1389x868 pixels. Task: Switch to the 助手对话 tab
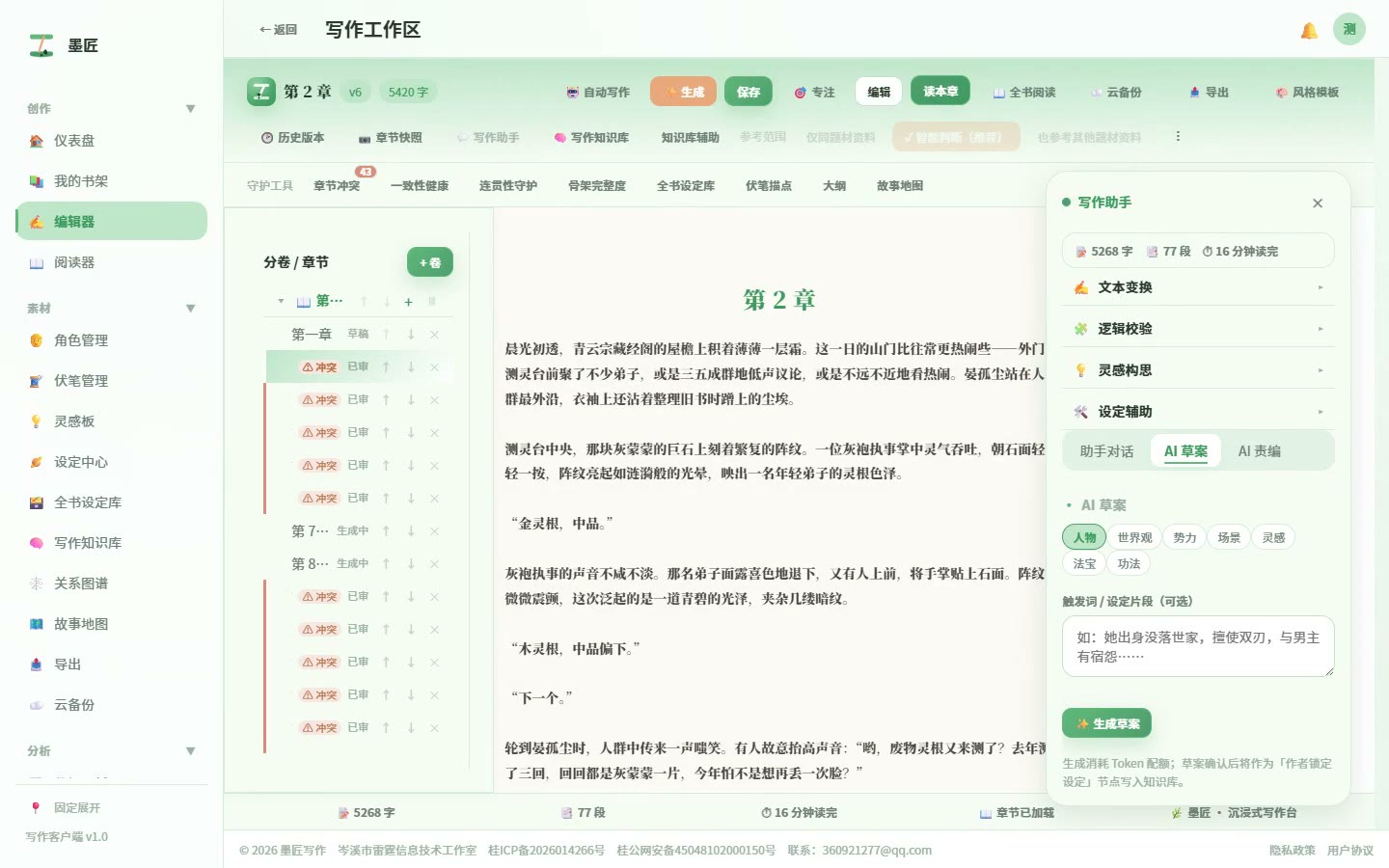click(1106, 451)
